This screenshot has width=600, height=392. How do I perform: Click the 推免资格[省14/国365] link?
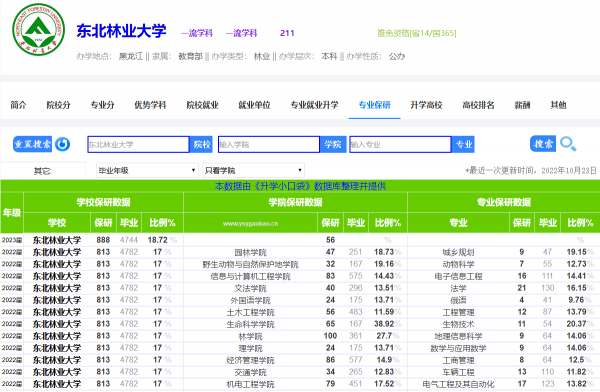(417, 33)
